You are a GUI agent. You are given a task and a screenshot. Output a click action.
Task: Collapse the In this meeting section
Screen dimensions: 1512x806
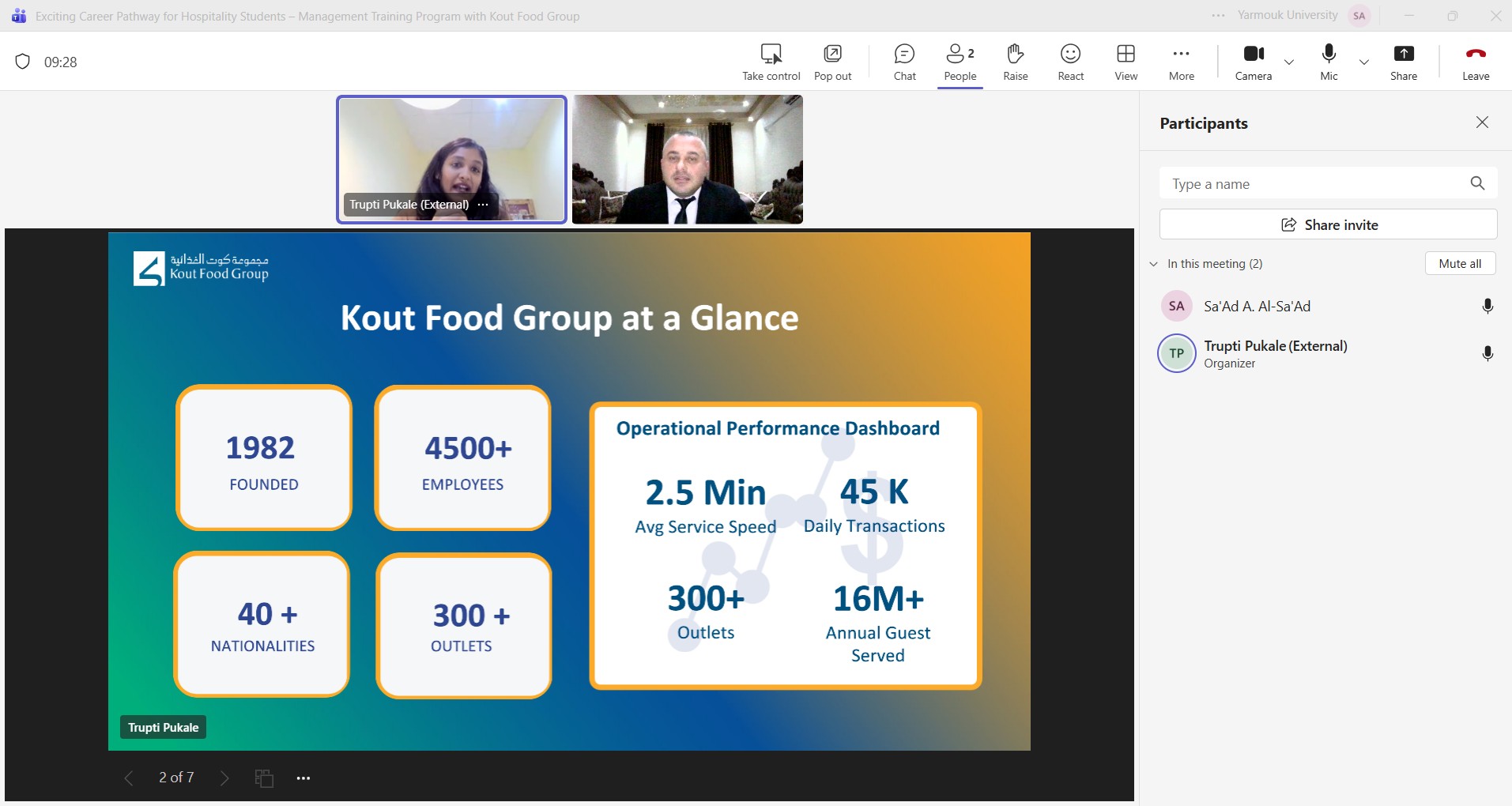1154,264
